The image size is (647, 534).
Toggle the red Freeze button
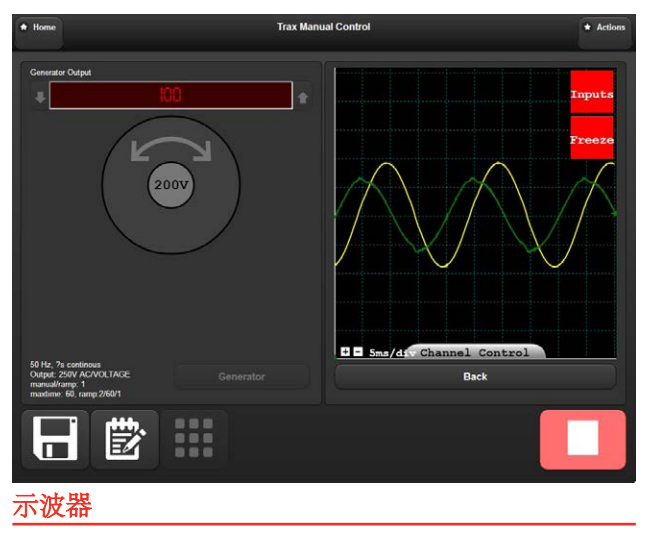pos(591,140)
